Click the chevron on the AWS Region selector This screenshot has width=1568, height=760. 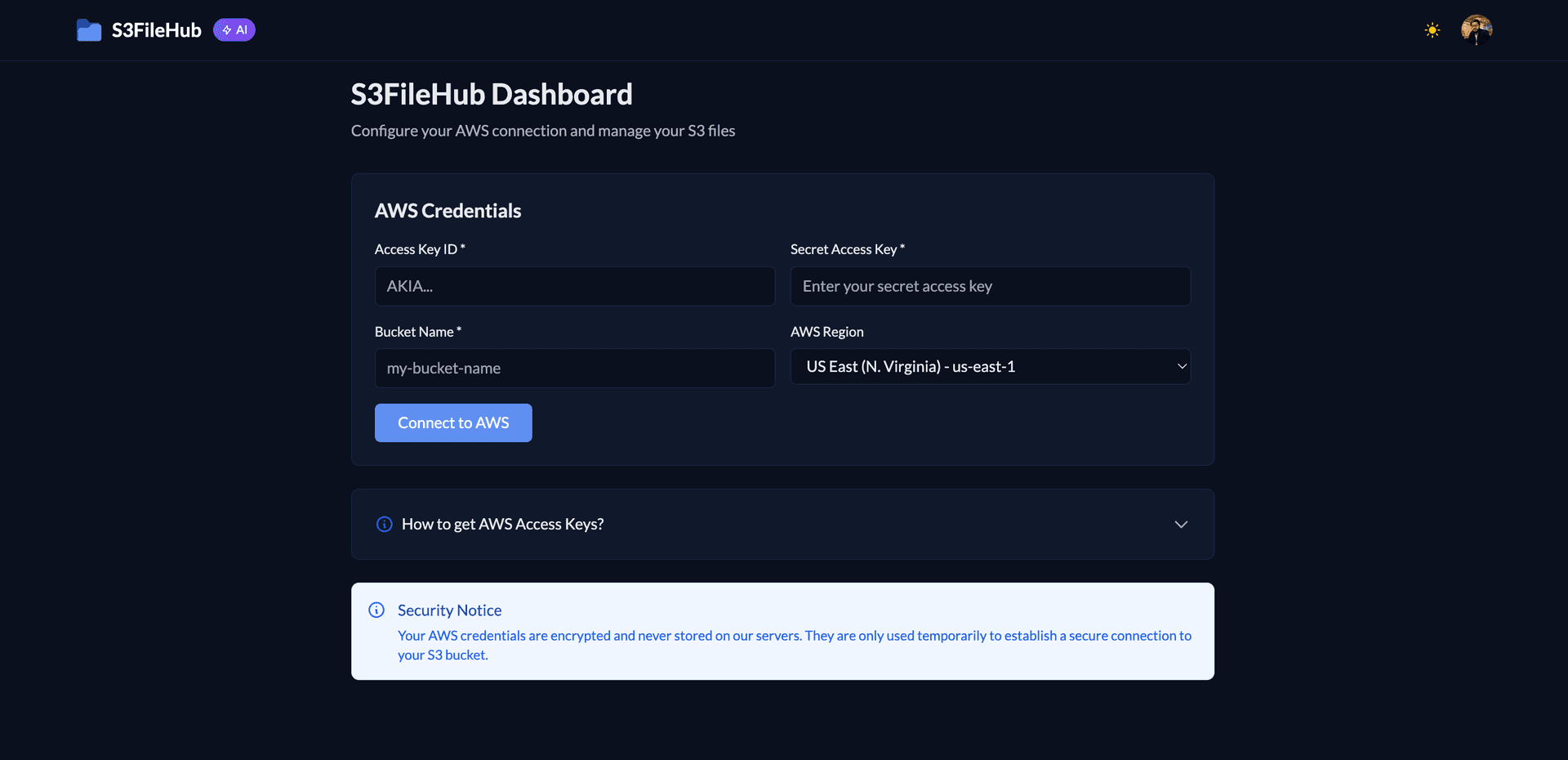tap(1181, 366)
